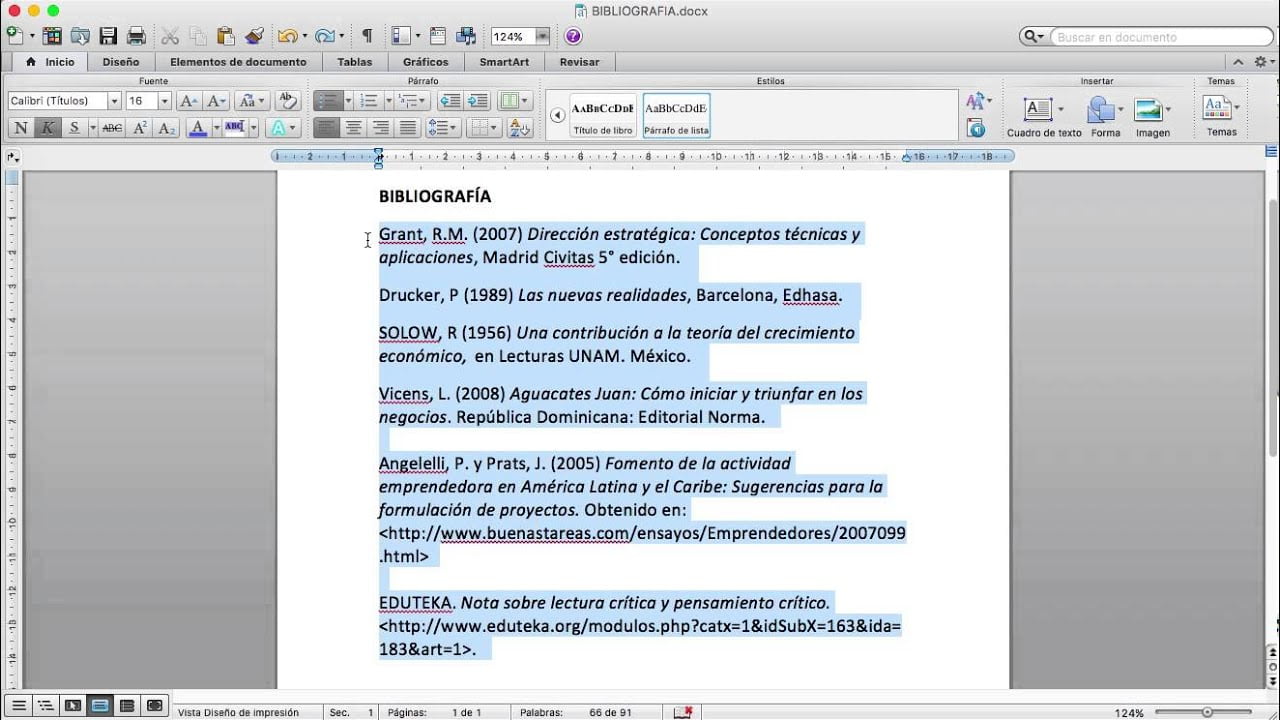Open the zoom percentage dropdown
This screenshot has width=1280, height=720.
[543, 36]
